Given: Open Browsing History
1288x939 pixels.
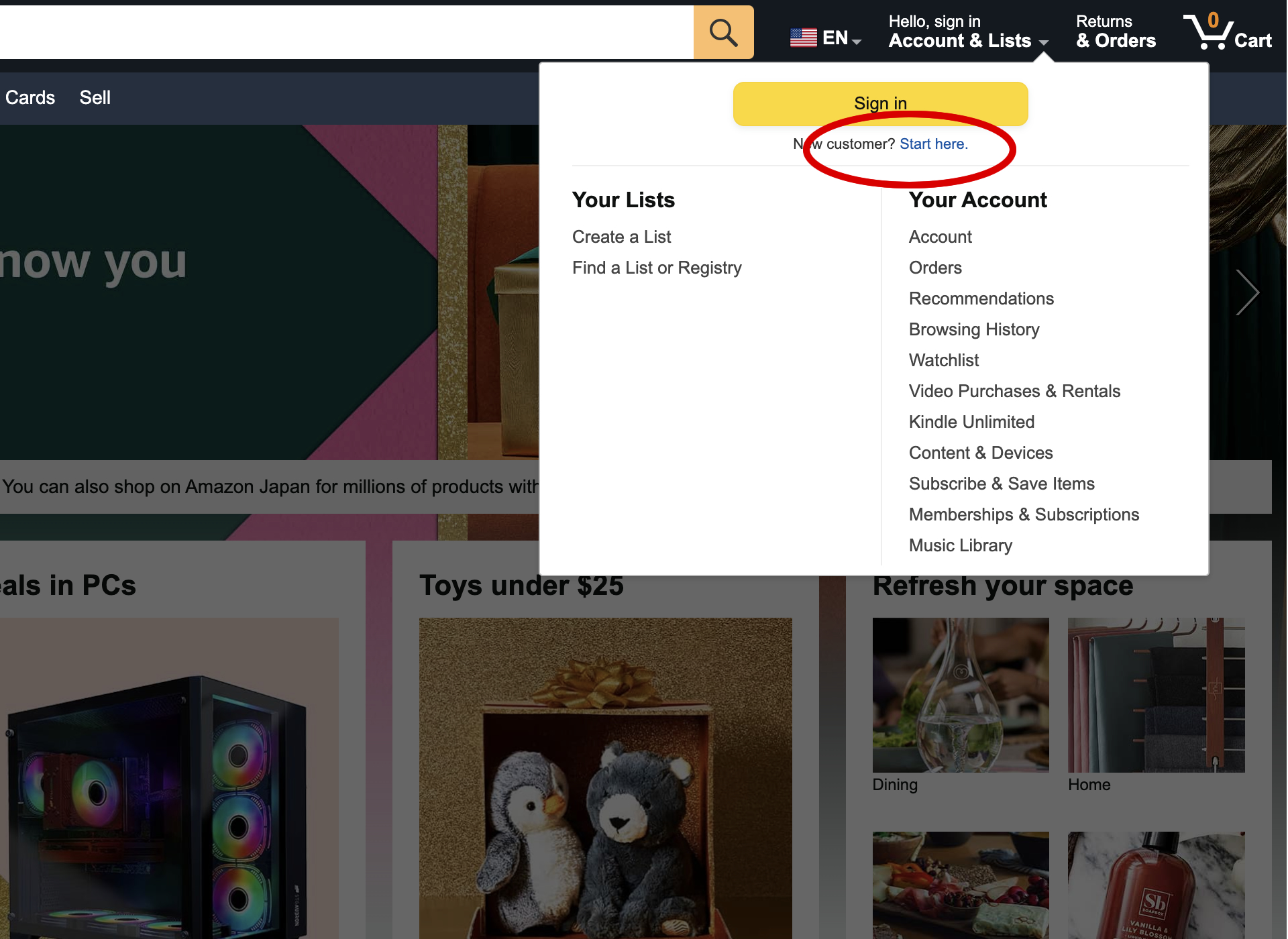Looking at the screenshot, I should [x=974, y=329].
